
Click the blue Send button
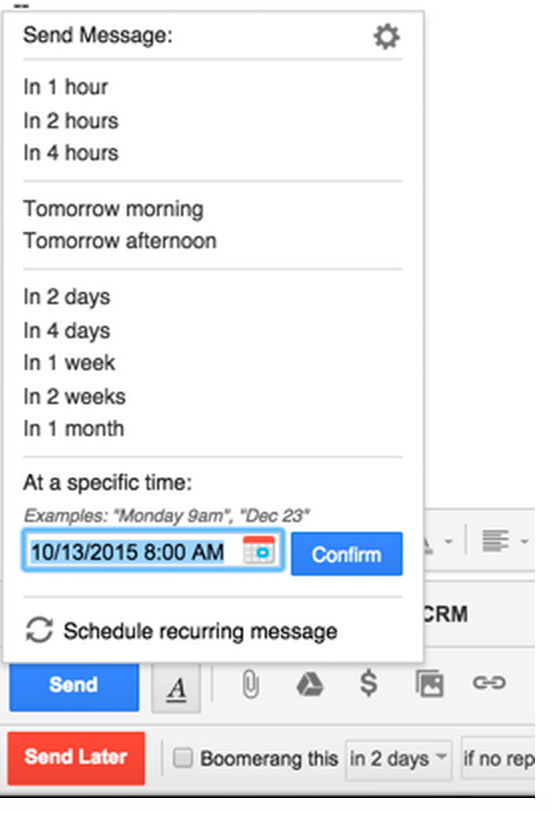pyautogui.click(x=74, y=685)
